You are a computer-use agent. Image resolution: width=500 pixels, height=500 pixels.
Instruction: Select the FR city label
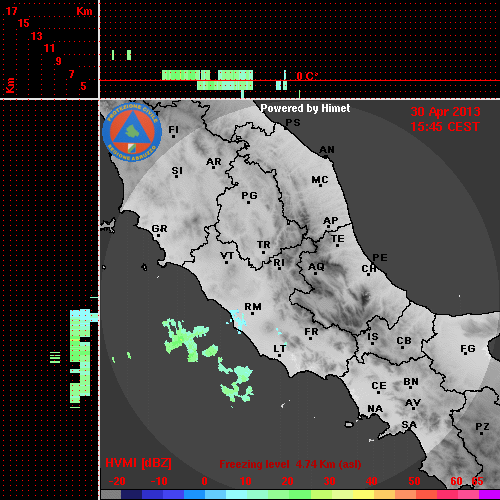coord(311,332)
